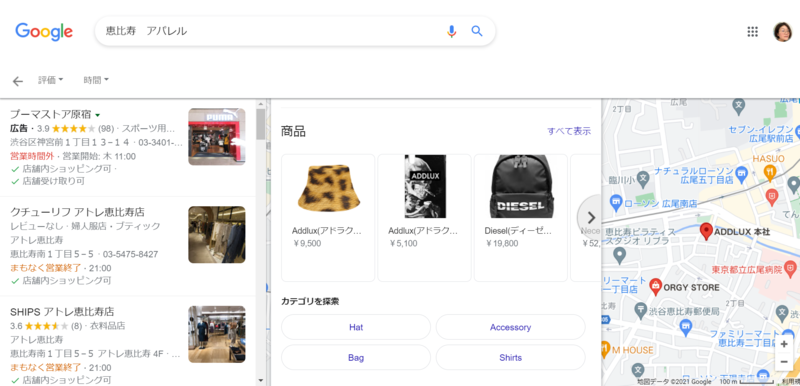
Task: Open the Google account avatar
Action: tap(783, 32)
